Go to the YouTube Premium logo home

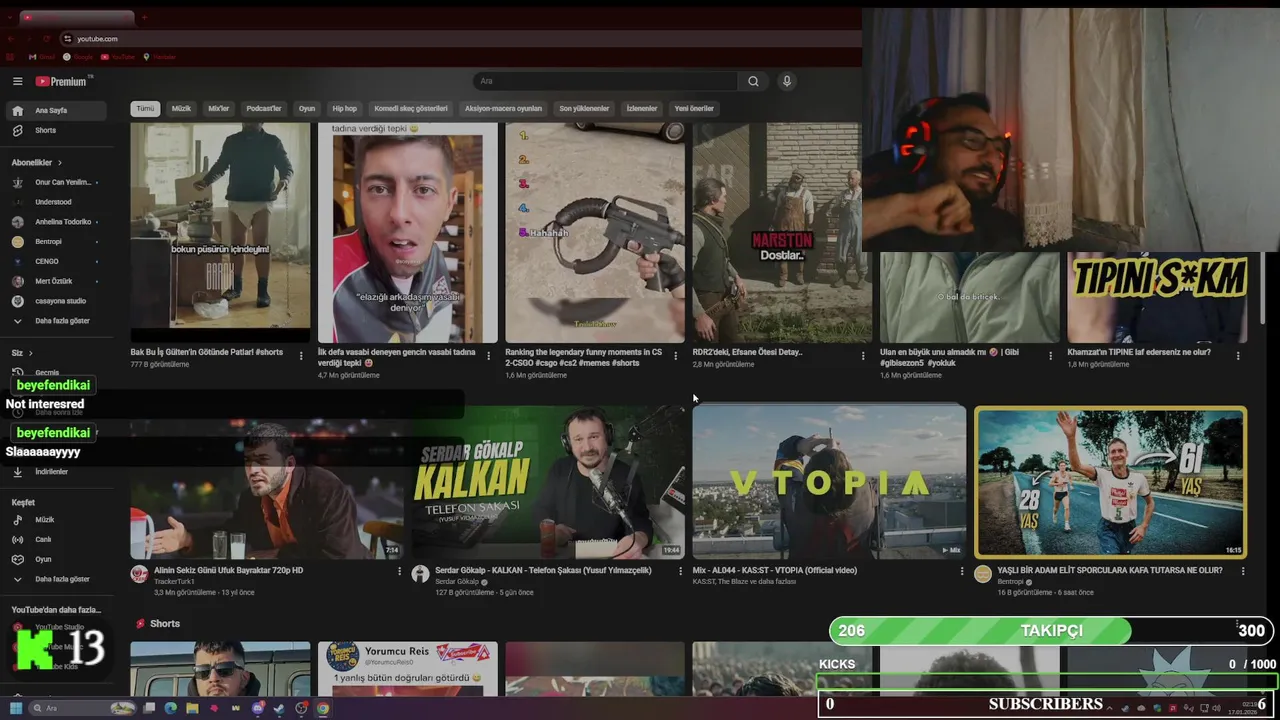tap(62, 82)
